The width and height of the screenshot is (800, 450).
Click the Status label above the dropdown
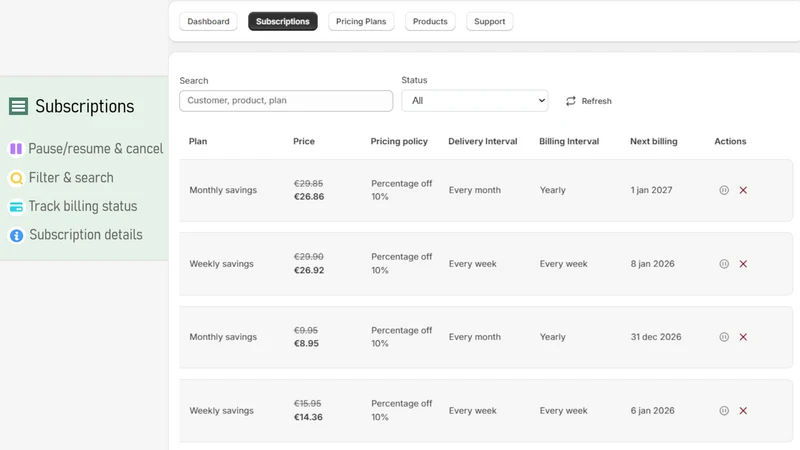(414, 80)
